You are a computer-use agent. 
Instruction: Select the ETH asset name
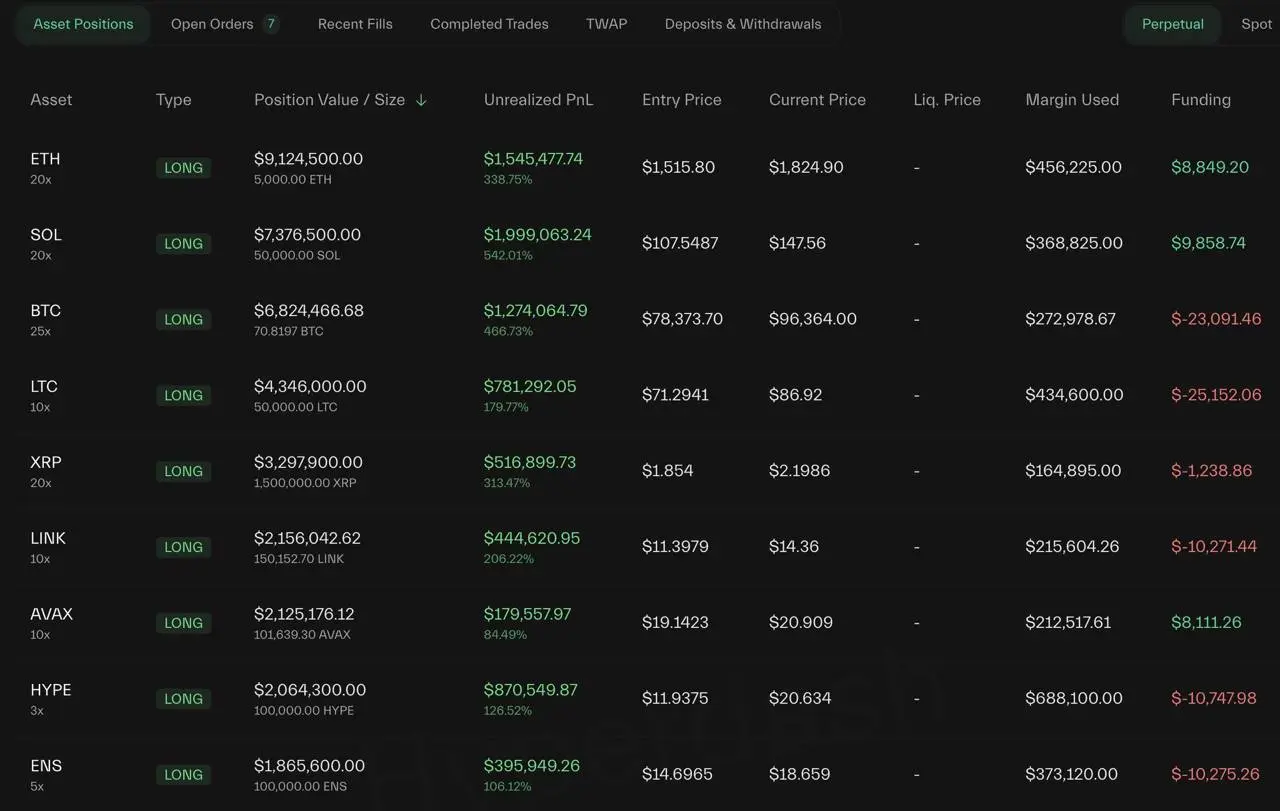[x=45, y=159]
